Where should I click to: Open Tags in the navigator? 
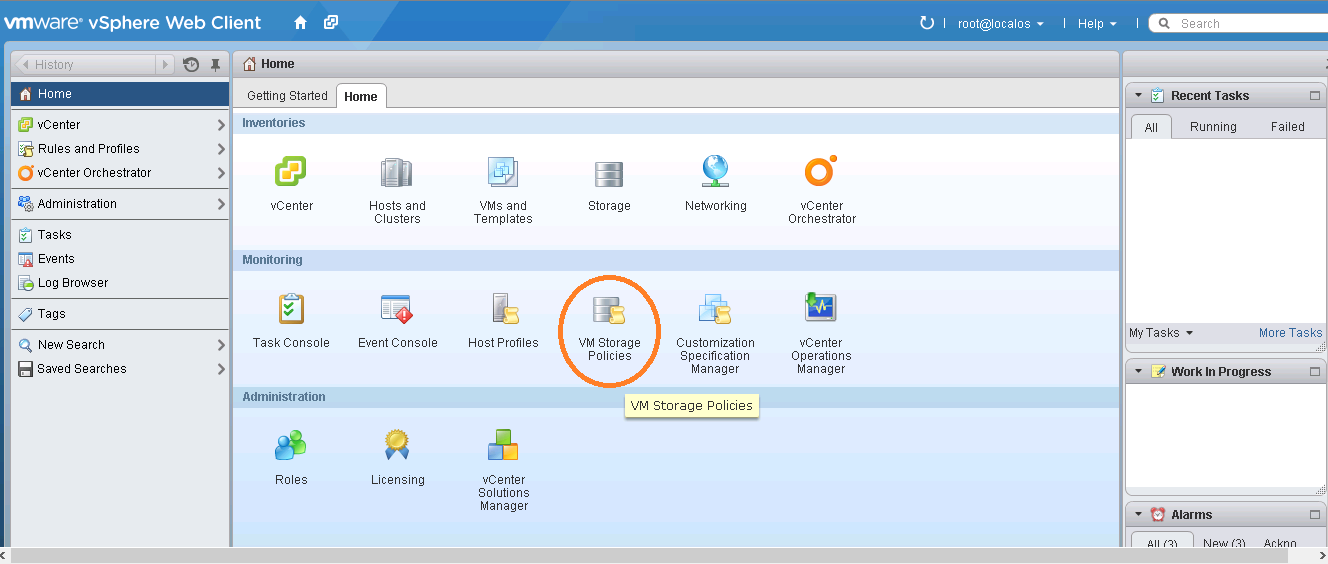120,314
